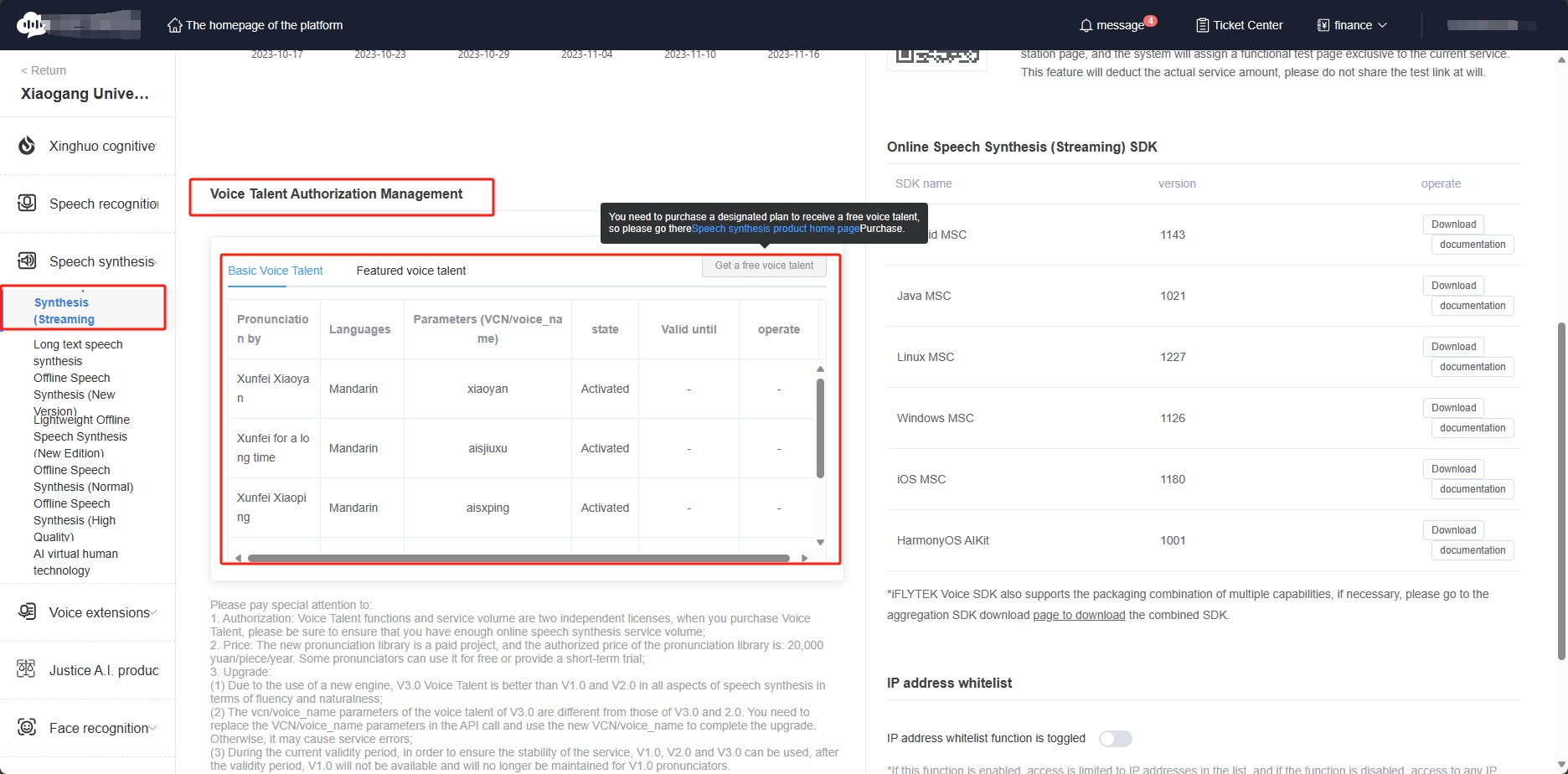Click the Speech synthesis sidebar icon
Screen dimensions: 1568x774
(x=27, y=261)
